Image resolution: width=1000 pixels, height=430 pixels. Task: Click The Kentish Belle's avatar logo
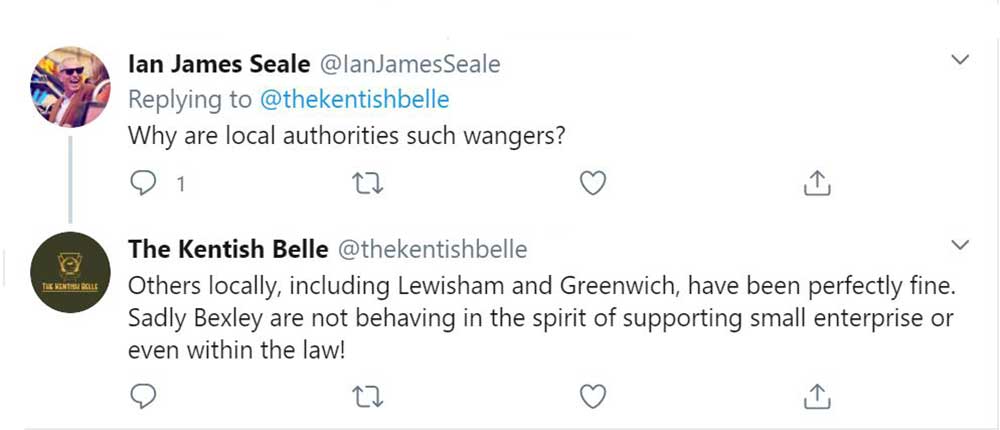[71, 273]
